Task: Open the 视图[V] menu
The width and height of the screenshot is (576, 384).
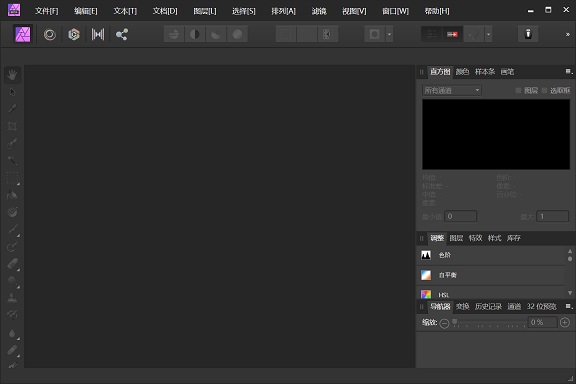Action: point(354,11)
